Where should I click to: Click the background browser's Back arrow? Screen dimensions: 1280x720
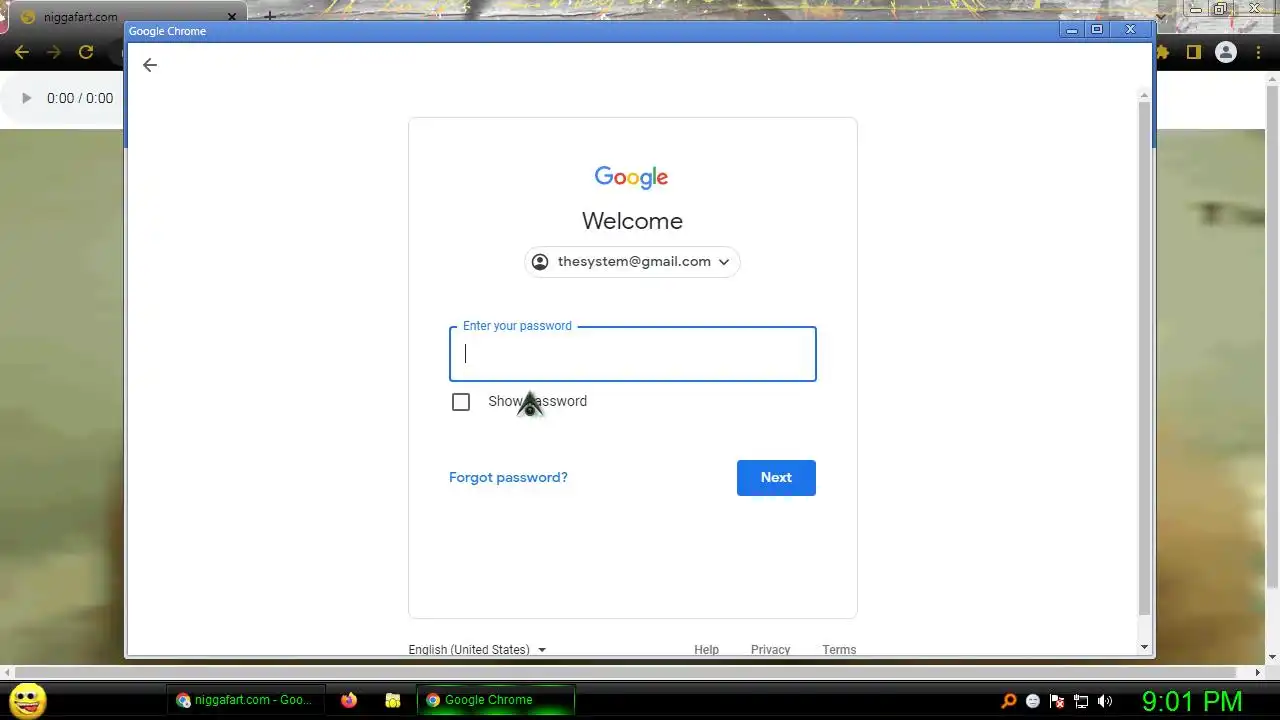[22, 52]
